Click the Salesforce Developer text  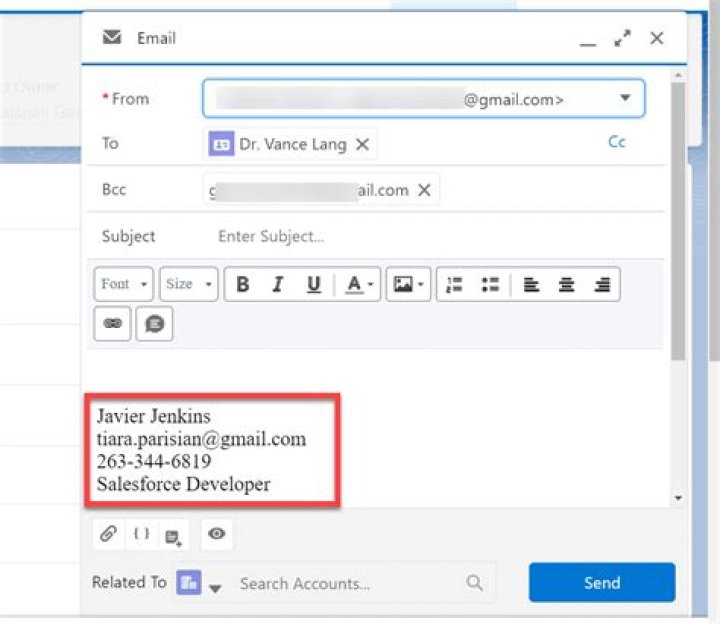pyautogui.click(x=184, y=484)
